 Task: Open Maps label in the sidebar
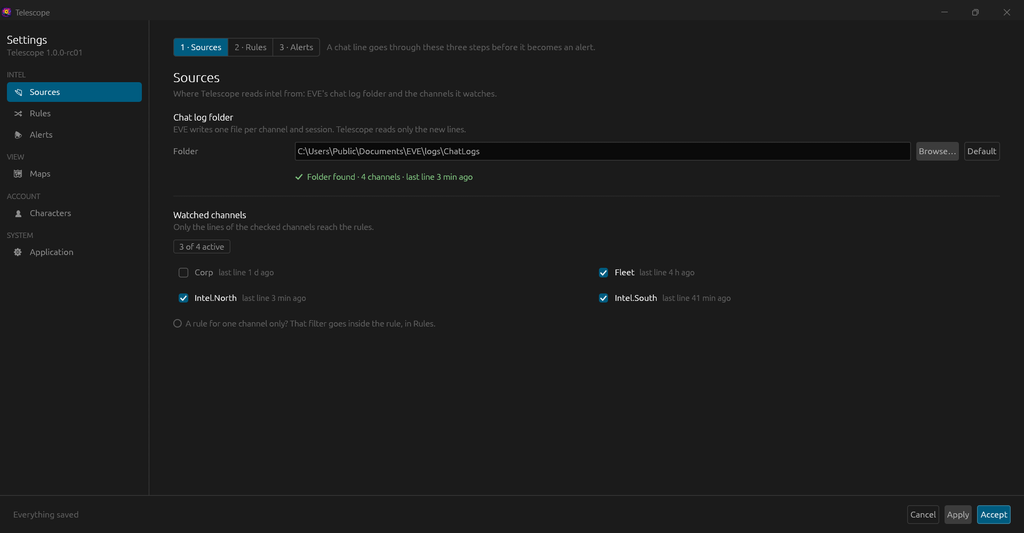click(x=40, y=174)
